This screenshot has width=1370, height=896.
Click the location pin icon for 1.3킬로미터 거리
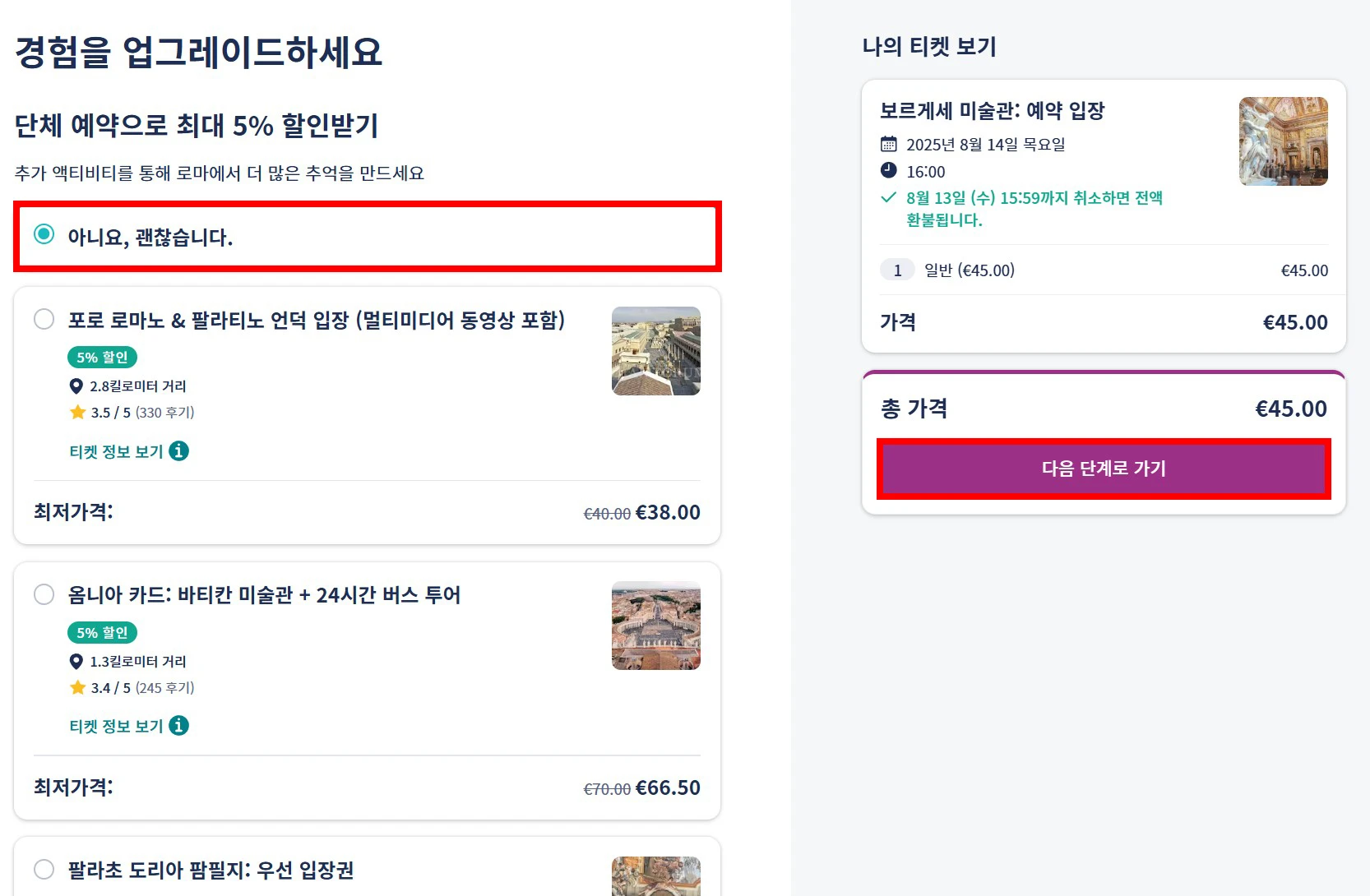coord(76,662)
